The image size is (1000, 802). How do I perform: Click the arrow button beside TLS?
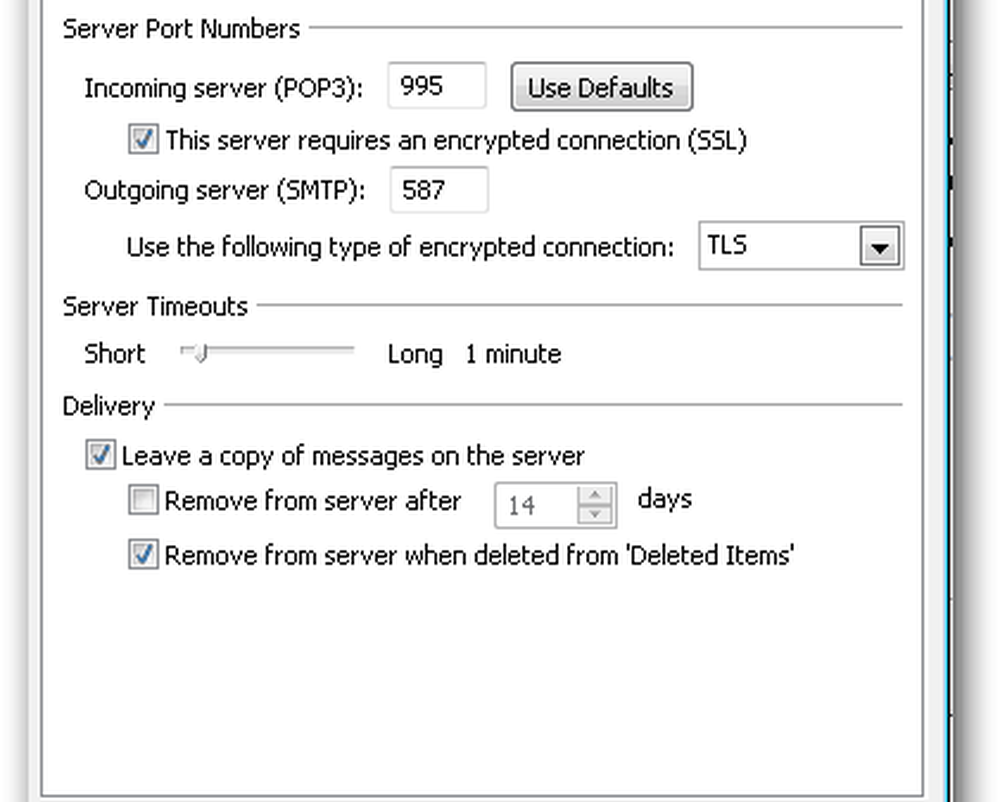click(879, 248)
